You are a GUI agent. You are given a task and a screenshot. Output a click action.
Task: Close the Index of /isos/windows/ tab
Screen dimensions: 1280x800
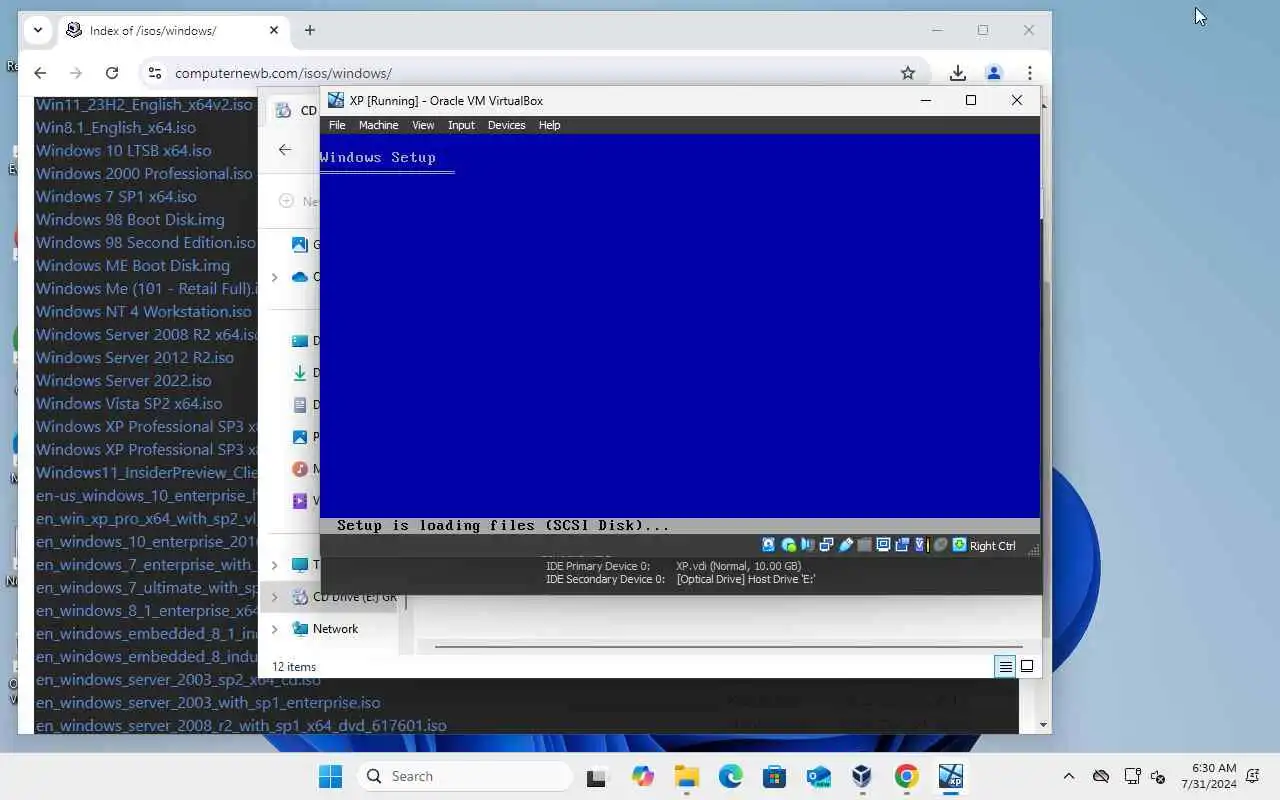click(274, 30)
